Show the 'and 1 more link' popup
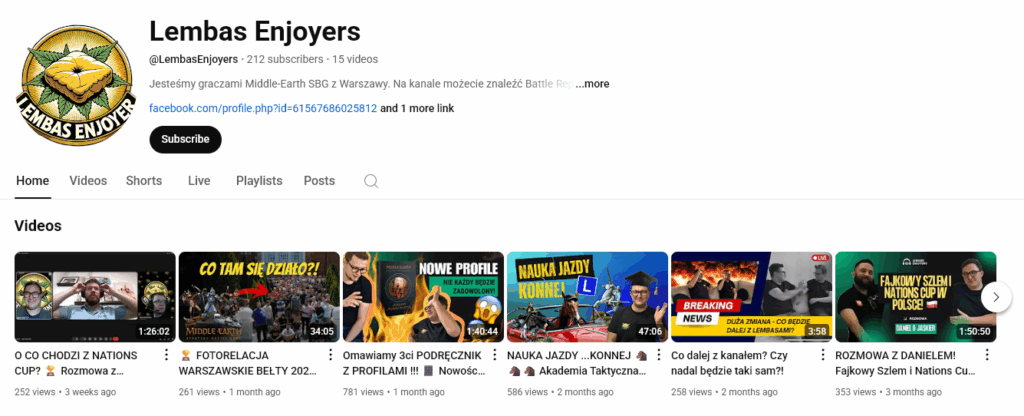Screen dimensions: 1024x416 coord(417,108)
